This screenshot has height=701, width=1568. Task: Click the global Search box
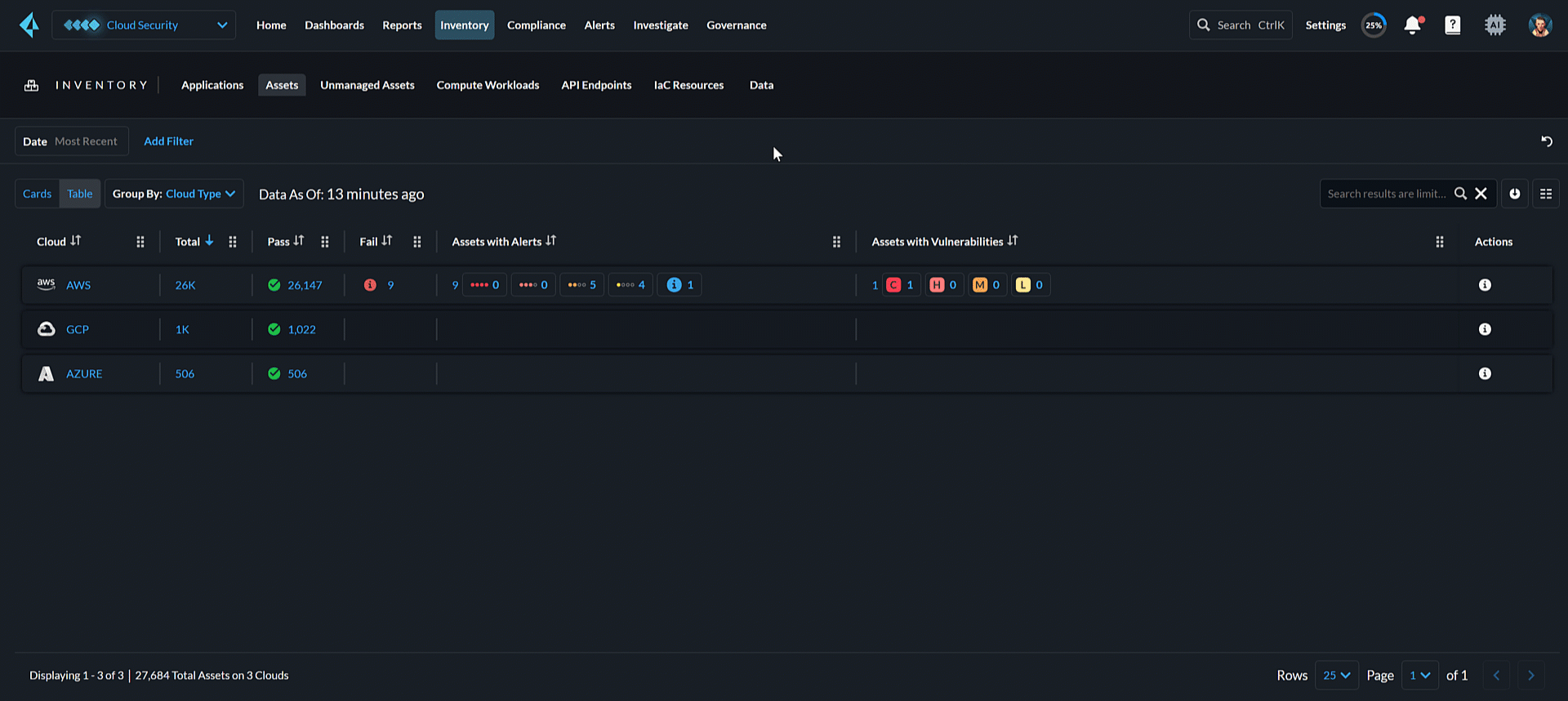(1241, 25)
